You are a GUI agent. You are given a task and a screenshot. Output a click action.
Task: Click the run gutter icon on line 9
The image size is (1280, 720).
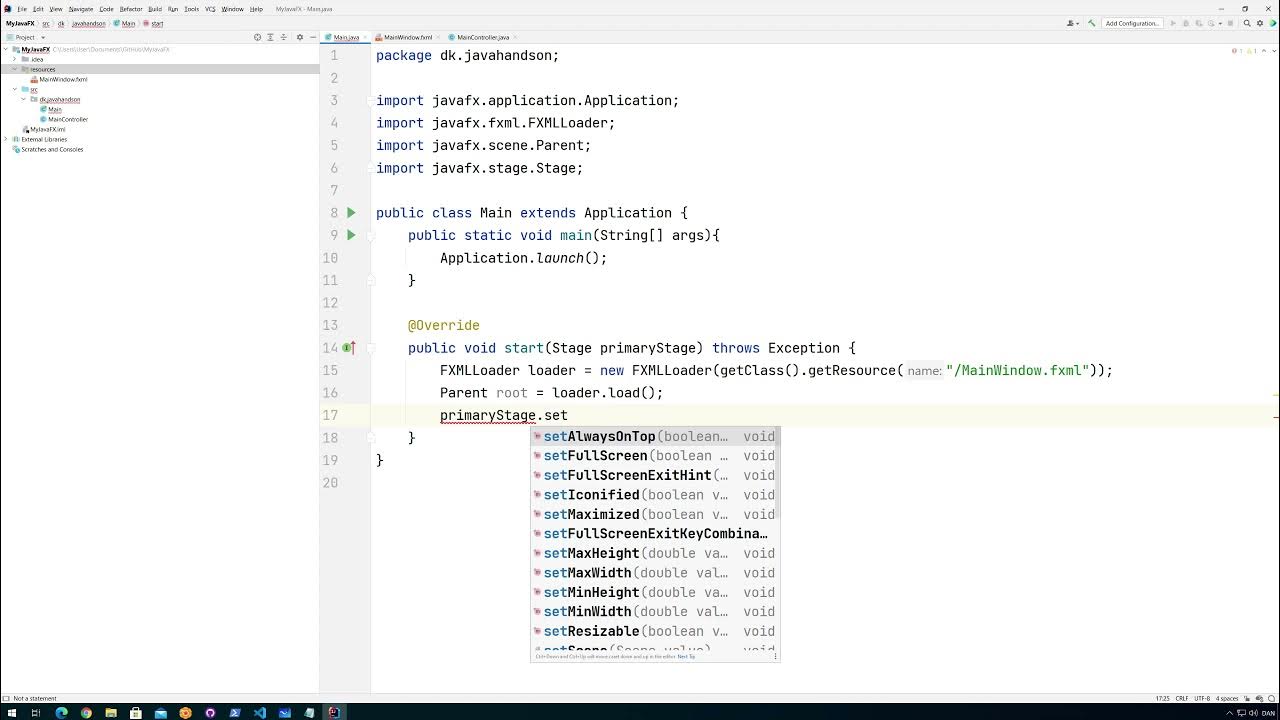(x=351, y=235)
